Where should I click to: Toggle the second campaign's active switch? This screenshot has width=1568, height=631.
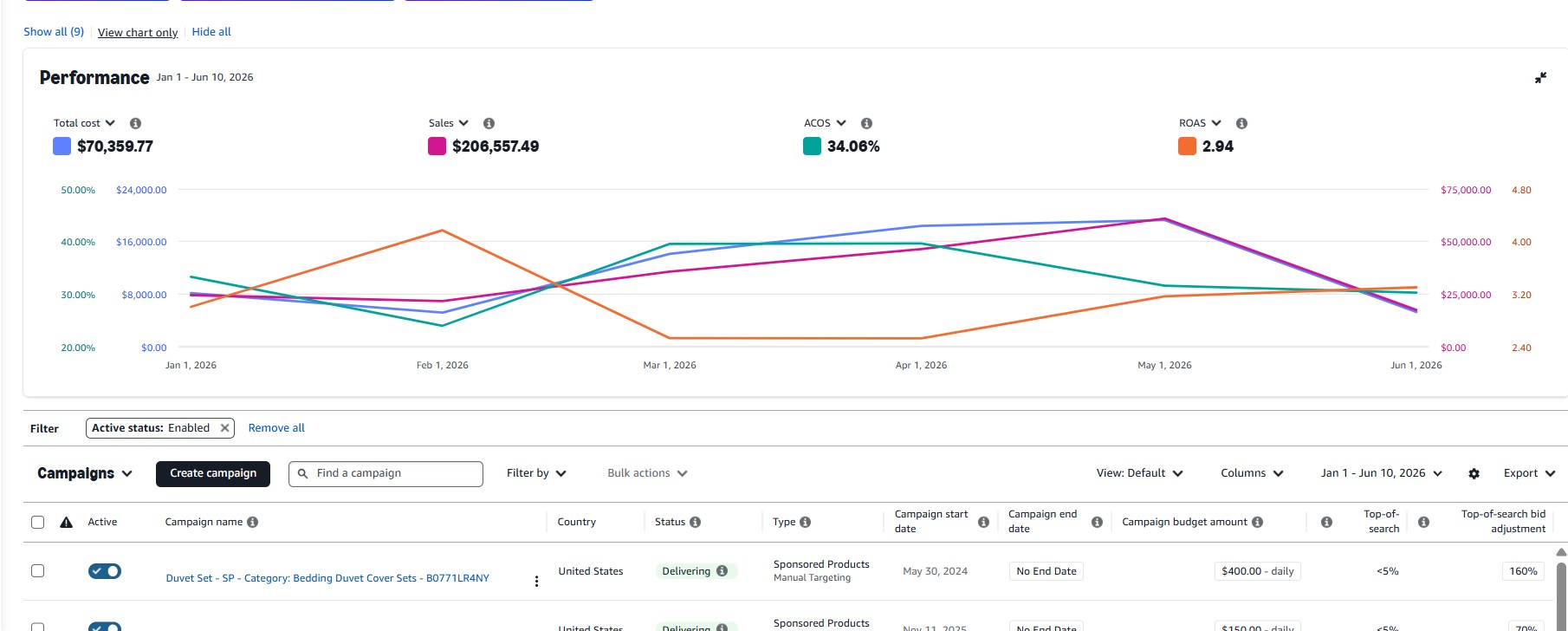tap(105, 627)
